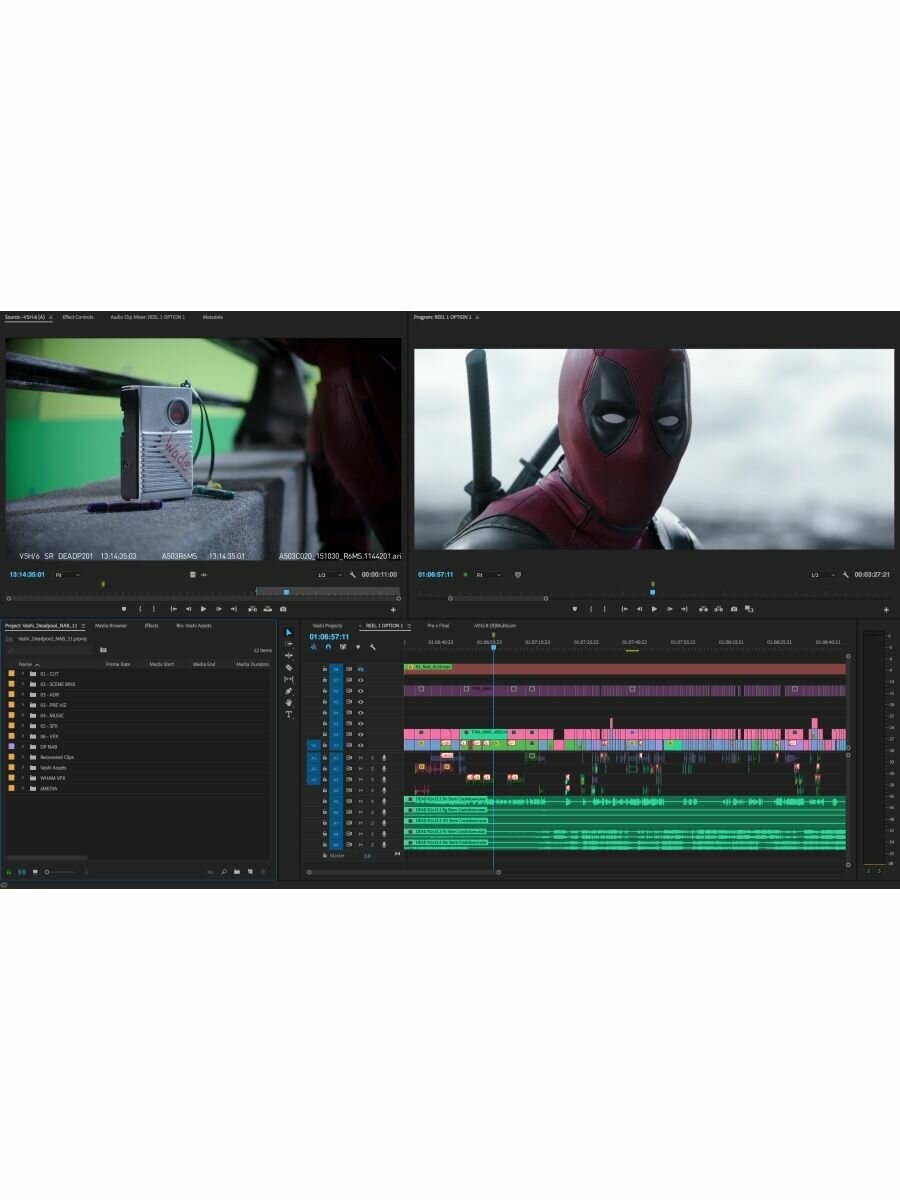The image size is (900, 1200).
Task: Toggle insert sequences as nests option
Action: [x=313, y=647]
